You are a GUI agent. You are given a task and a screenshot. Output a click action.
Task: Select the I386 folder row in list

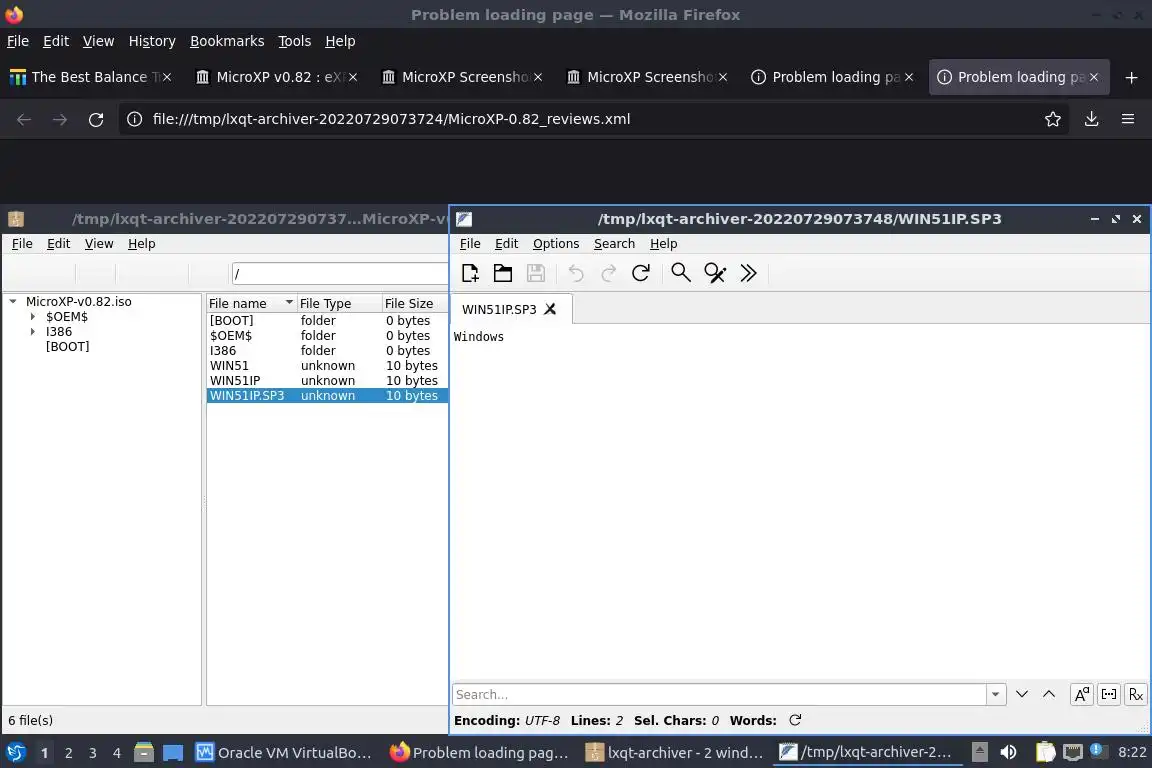[x=327, y=351]
